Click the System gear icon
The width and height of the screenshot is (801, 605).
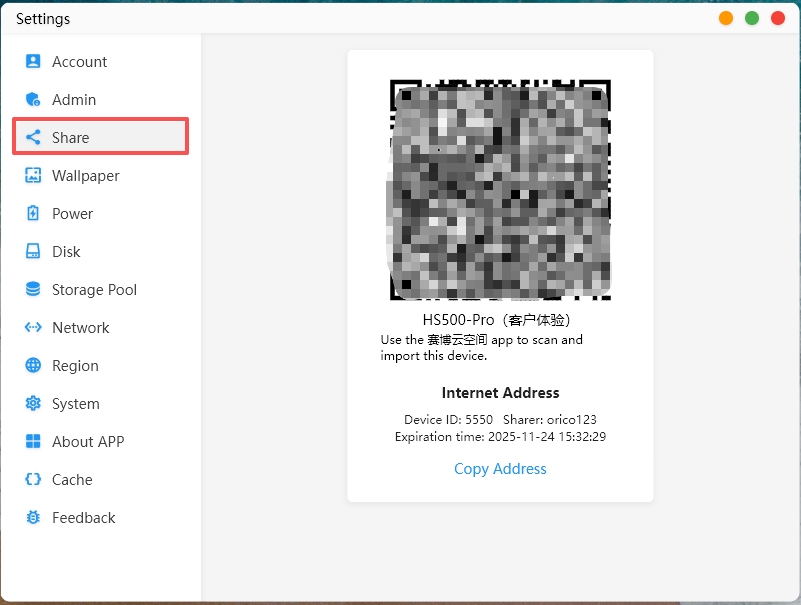[33, 403]
